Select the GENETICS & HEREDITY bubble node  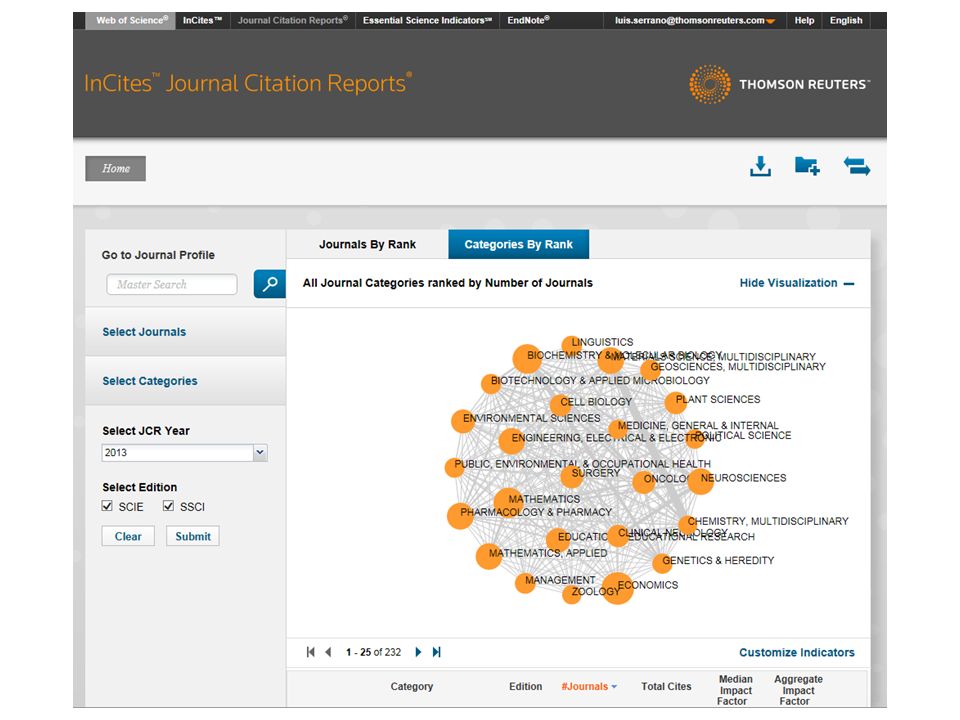coord(662,563)
